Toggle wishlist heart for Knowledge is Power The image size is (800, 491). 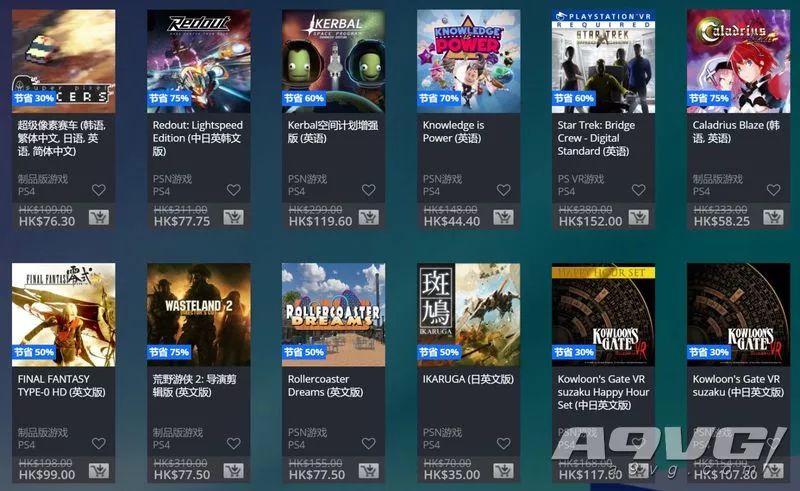[x=504, y=190]
